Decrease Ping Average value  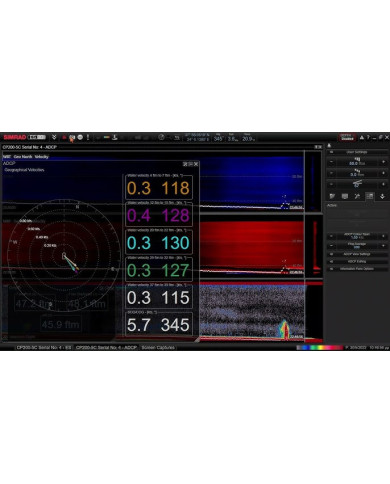click(331, 246)
